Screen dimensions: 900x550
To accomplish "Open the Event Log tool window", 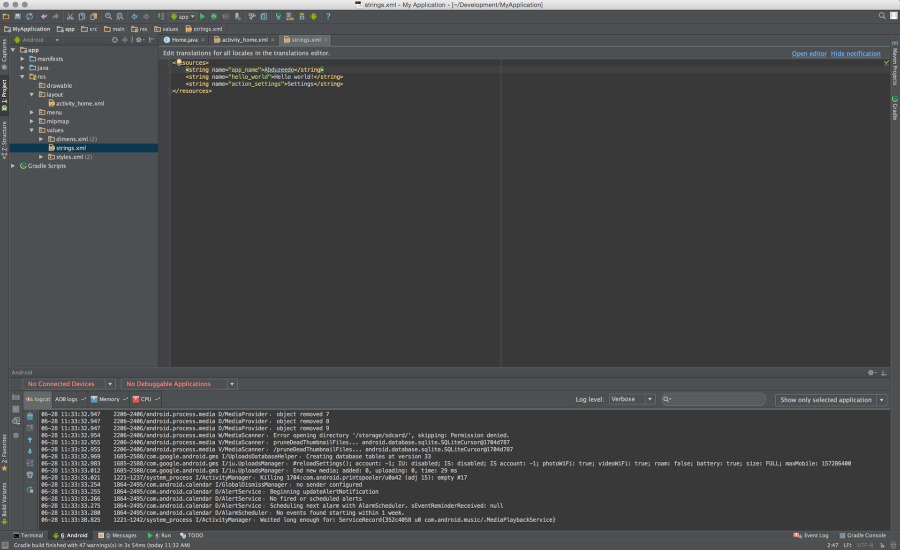I will point(810,535).
